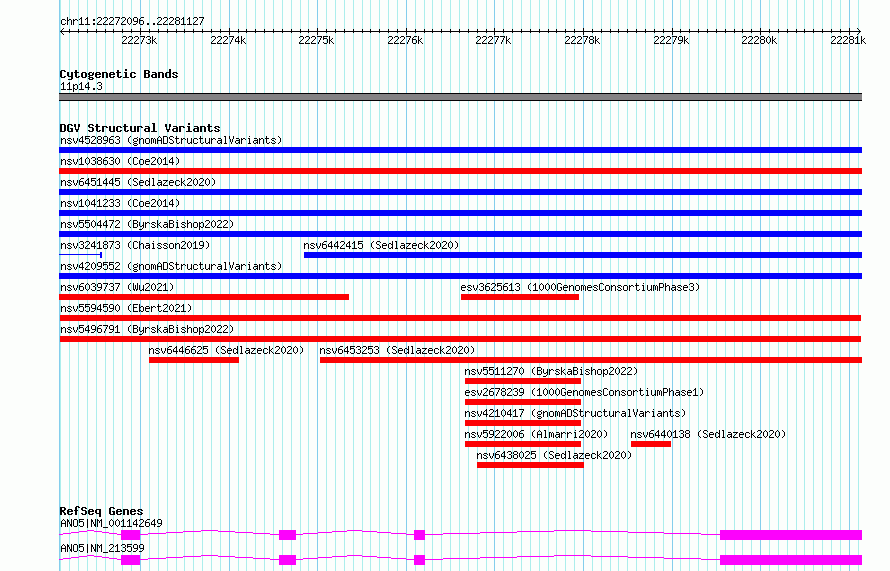Open nsv5594590 (Ebert2021) variant
The image size is (890, 571).
point(126,308)
